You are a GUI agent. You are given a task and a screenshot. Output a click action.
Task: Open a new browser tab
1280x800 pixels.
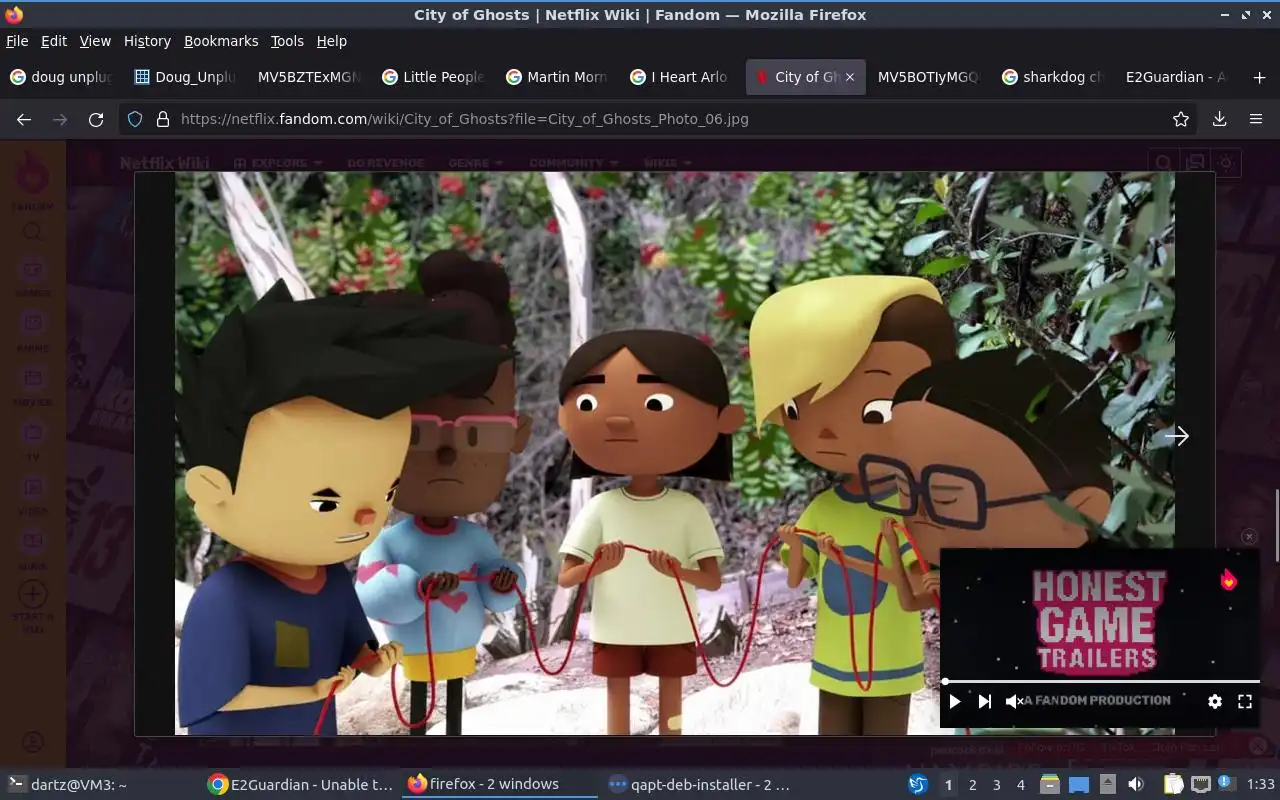click(1259, 77)
